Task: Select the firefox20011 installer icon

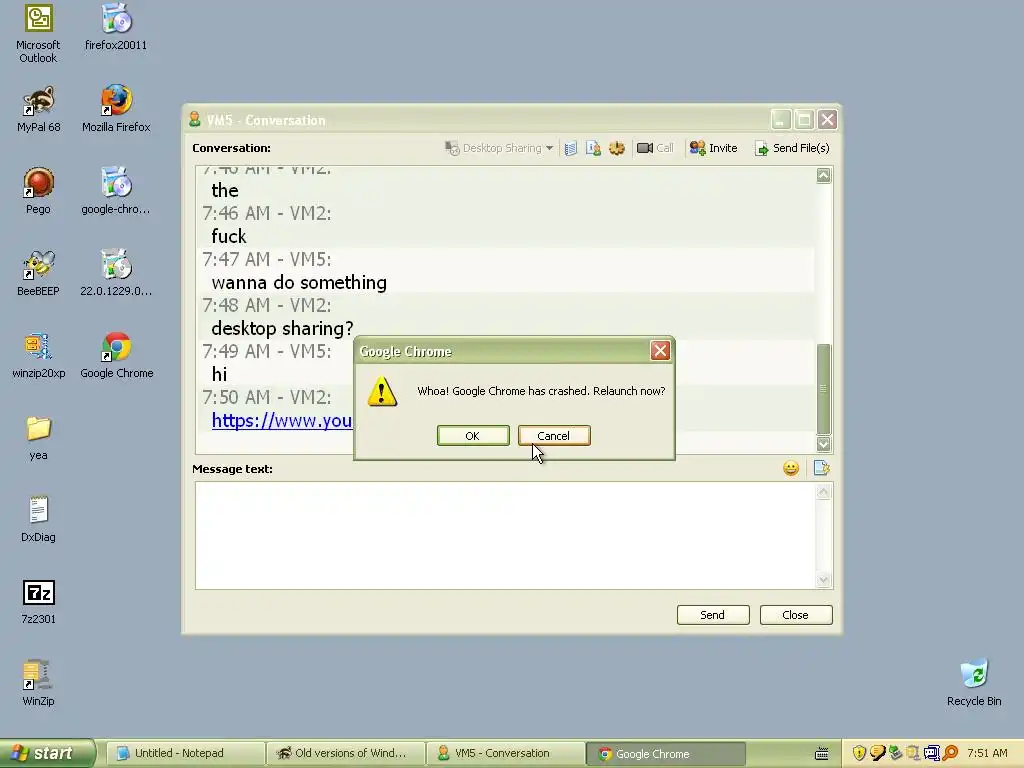Action: [x=116, y=27]
